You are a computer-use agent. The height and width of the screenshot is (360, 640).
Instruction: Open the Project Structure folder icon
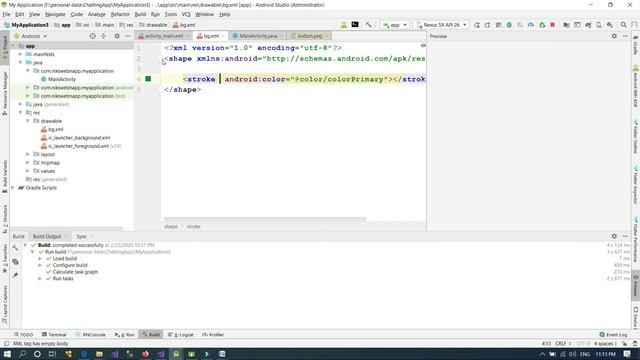point(566,25)
